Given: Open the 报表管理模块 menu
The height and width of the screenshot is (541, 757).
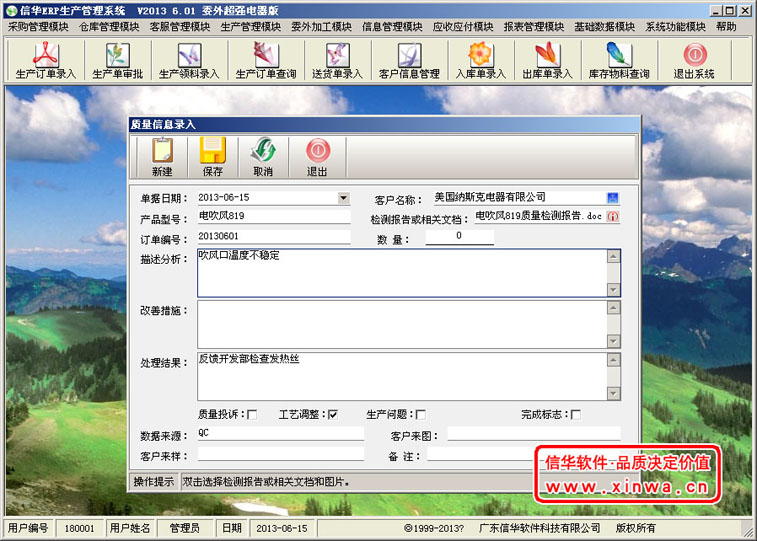Looking at the screenshot, I should (x=534, y=27).
